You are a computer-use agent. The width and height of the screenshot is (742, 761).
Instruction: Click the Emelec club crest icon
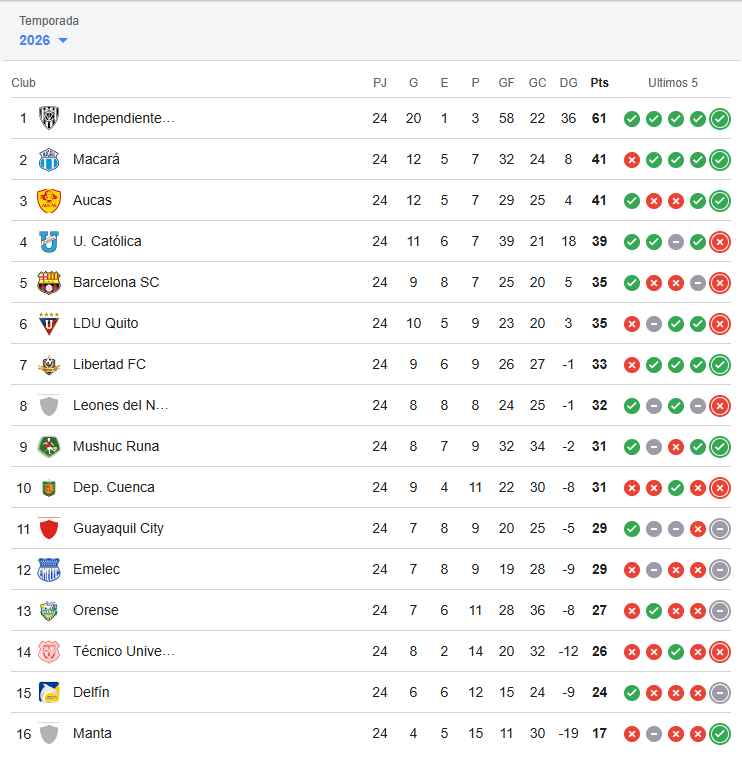(x=49, y=569)
